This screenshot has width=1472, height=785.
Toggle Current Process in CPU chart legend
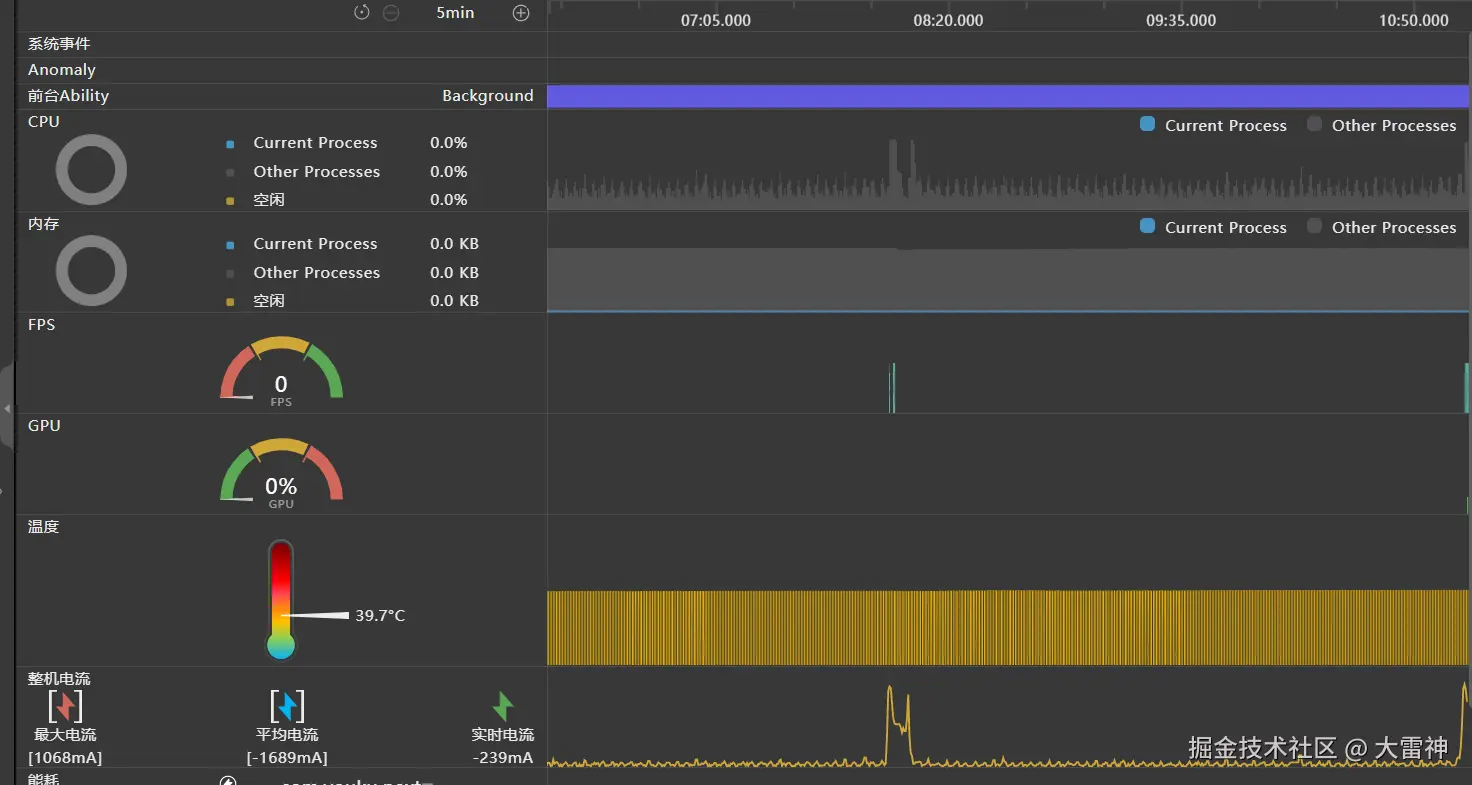(1213, 125)
